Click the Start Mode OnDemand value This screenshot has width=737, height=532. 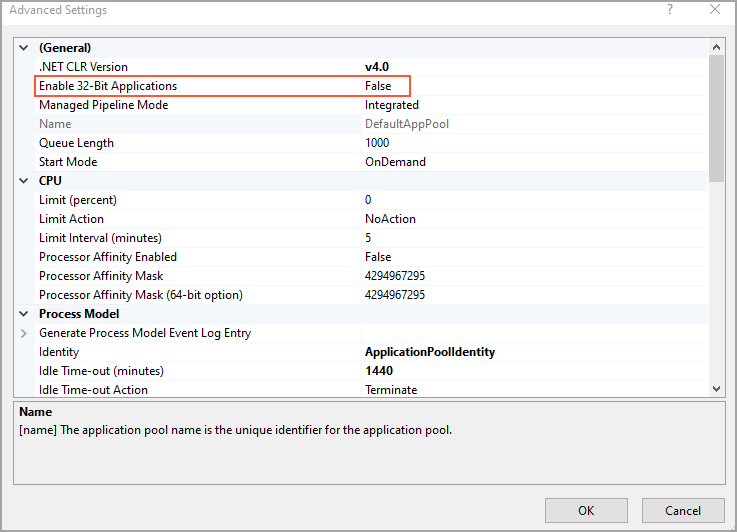(x=395, y=162)
